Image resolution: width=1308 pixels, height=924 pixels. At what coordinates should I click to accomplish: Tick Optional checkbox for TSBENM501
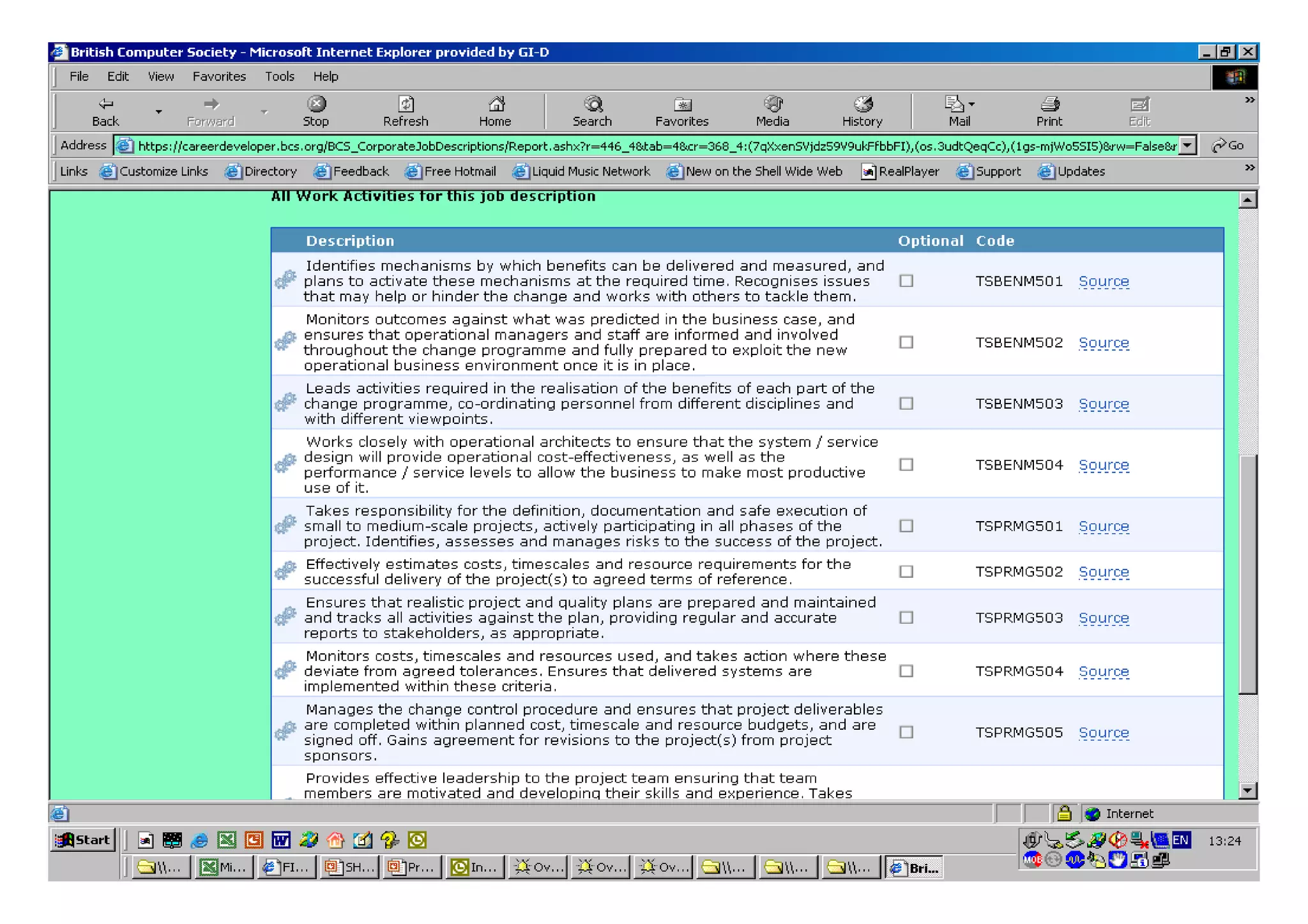[906, 281]
